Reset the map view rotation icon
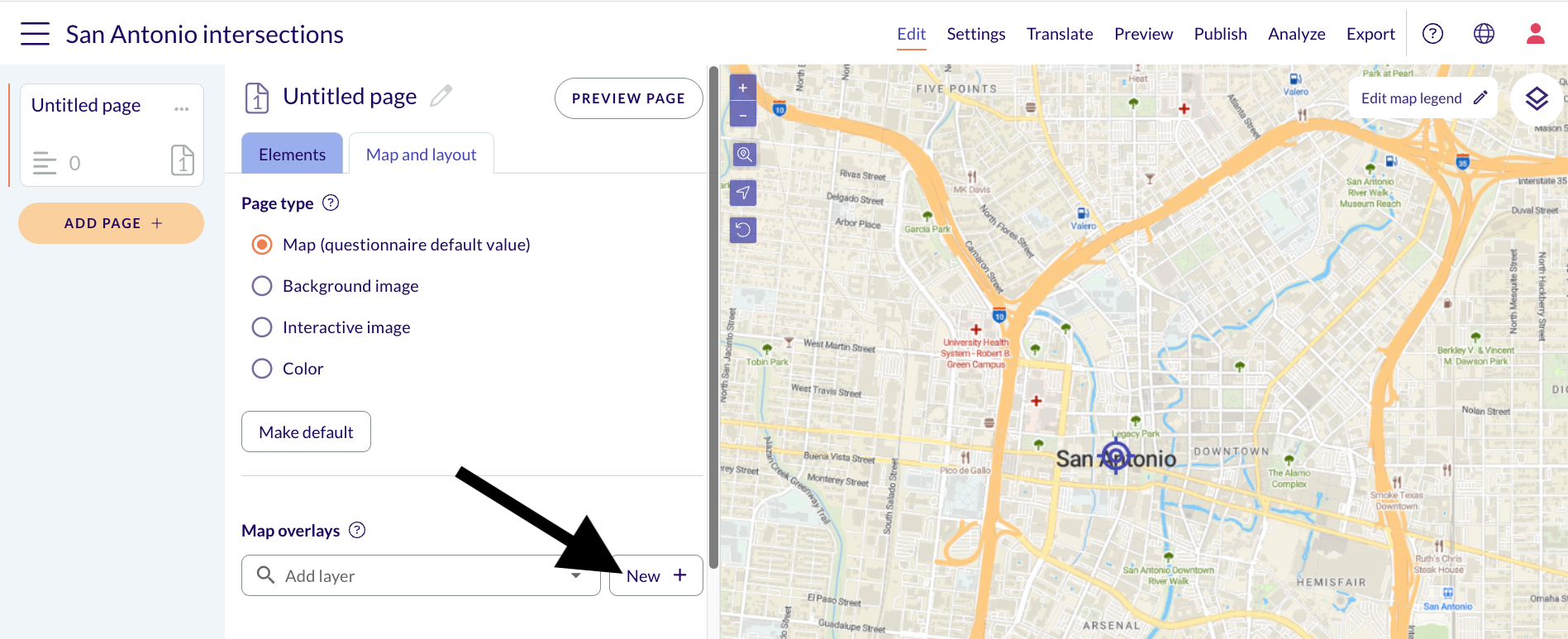Viewport: 1568px width, 639px height. tap(743, 230)
